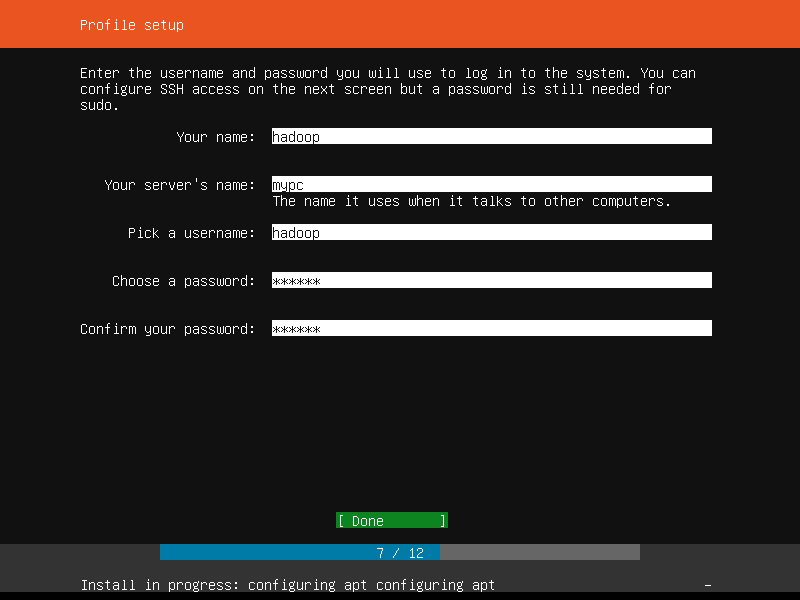The image size is (800, 600).
Task: Click the dash indicator in the status bar
Action: point(708,585)
